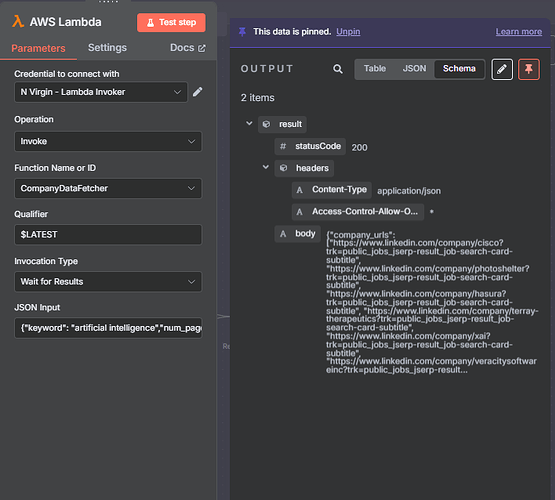555x500 pixels.
Task: Open the Docs tab link
Action: tap(188, 48)
